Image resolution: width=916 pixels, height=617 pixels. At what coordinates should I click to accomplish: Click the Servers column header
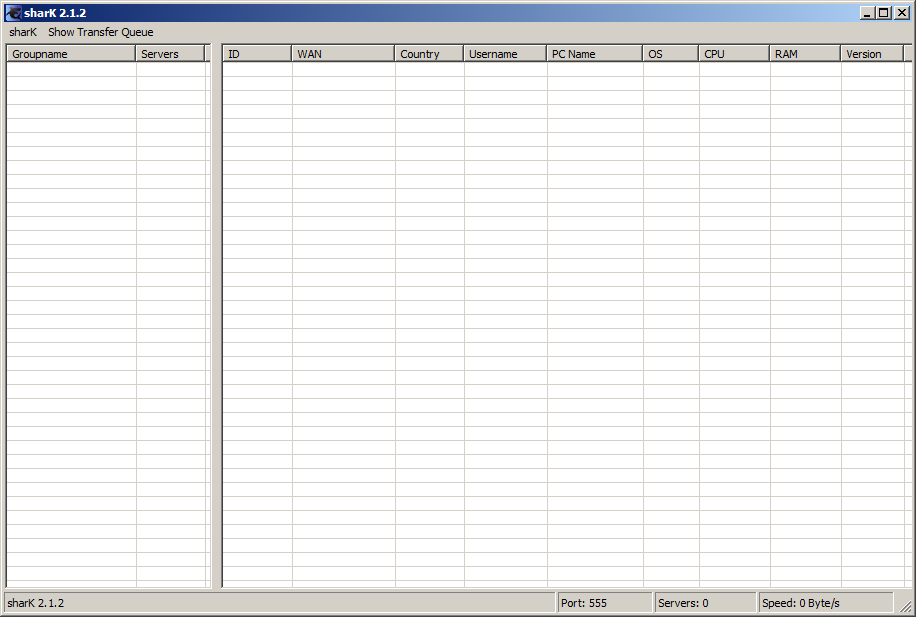(x=170, y=54)
